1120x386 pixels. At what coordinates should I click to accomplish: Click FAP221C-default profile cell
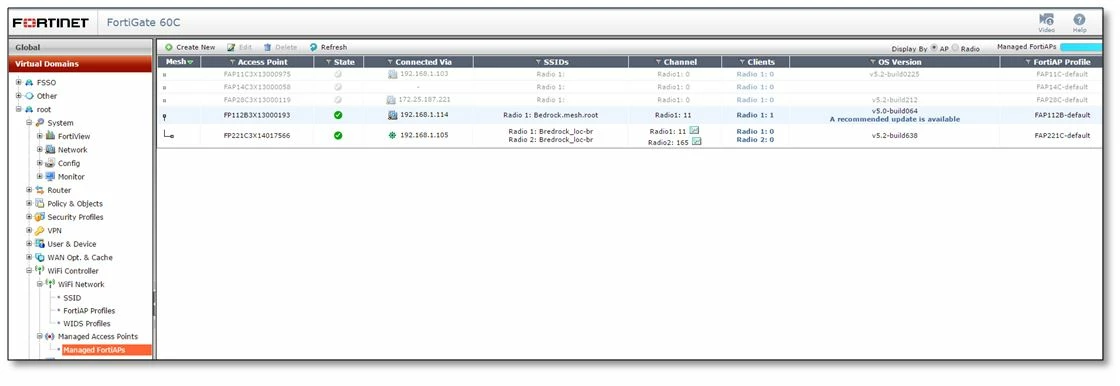(1062, 135)
